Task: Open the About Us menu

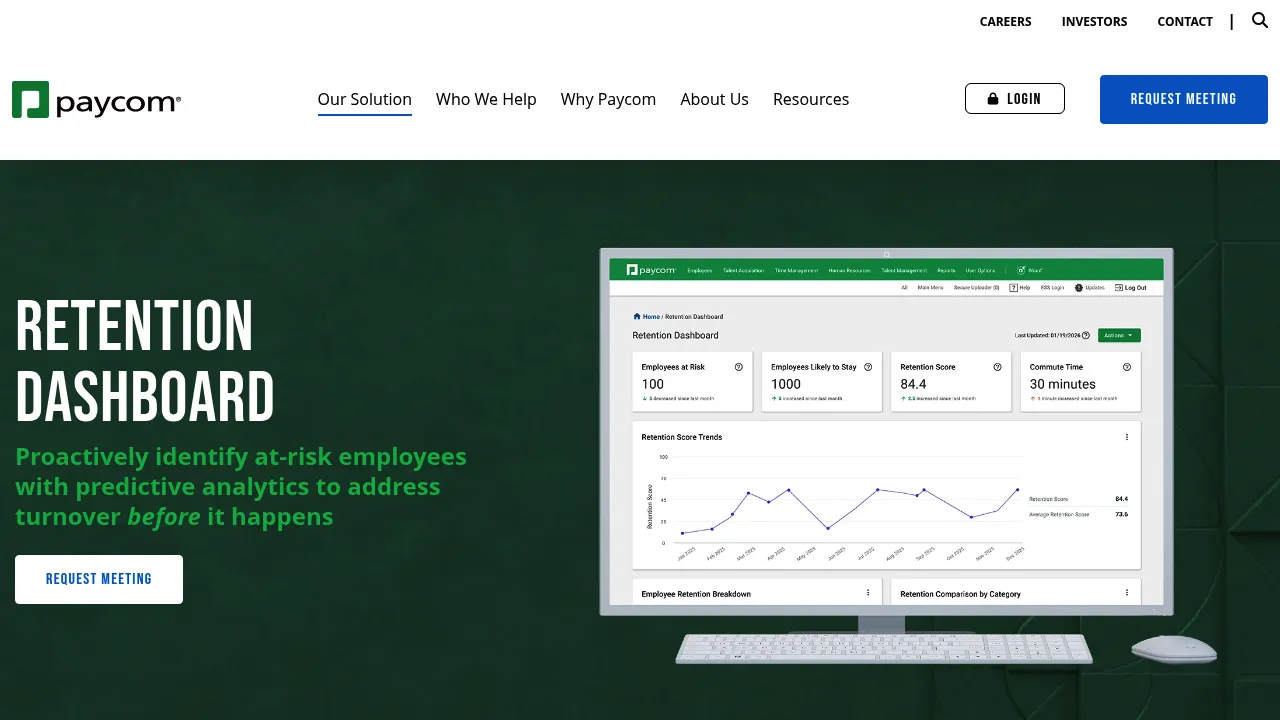Action: tap(714, 99)
